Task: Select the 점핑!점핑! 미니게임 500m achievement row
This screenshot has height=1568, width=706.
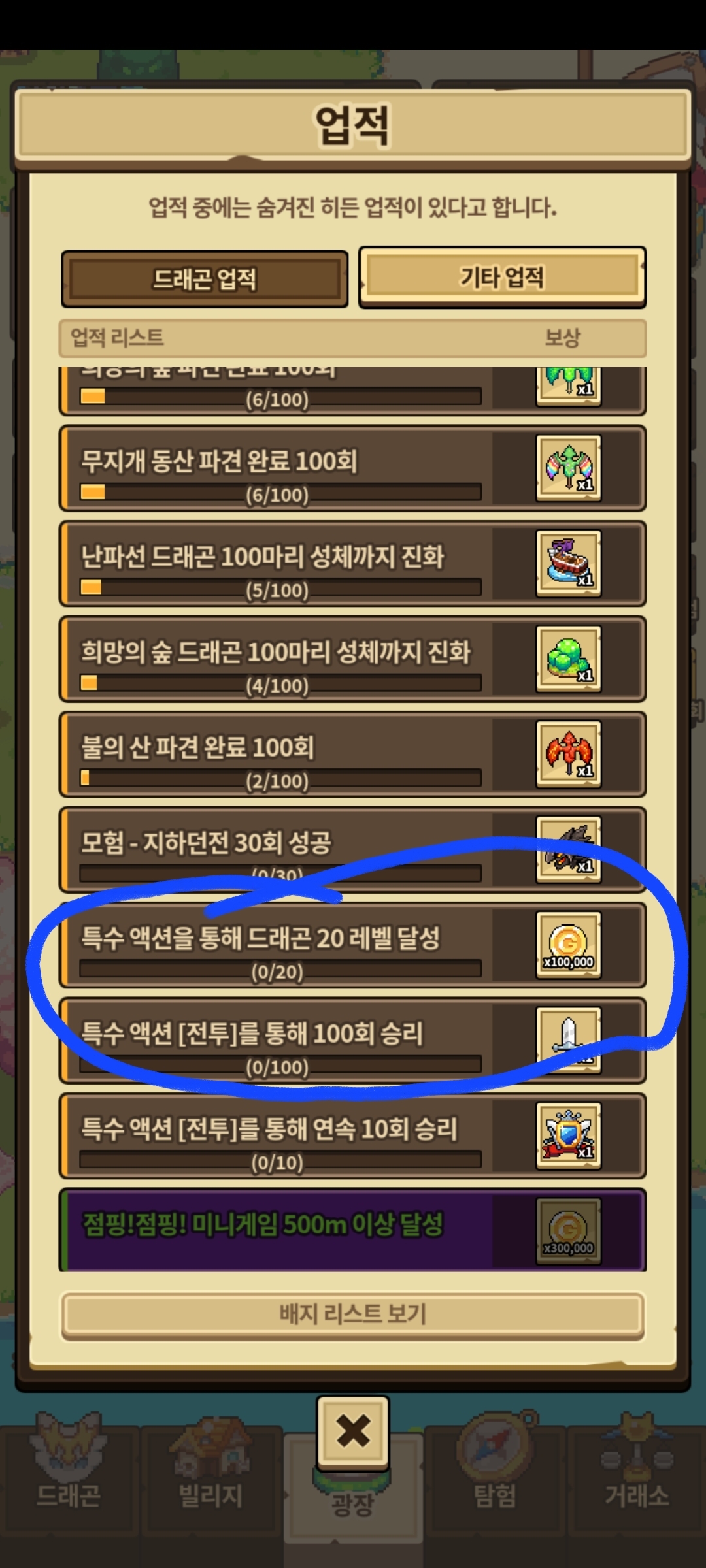Action: coord(353,1231)
